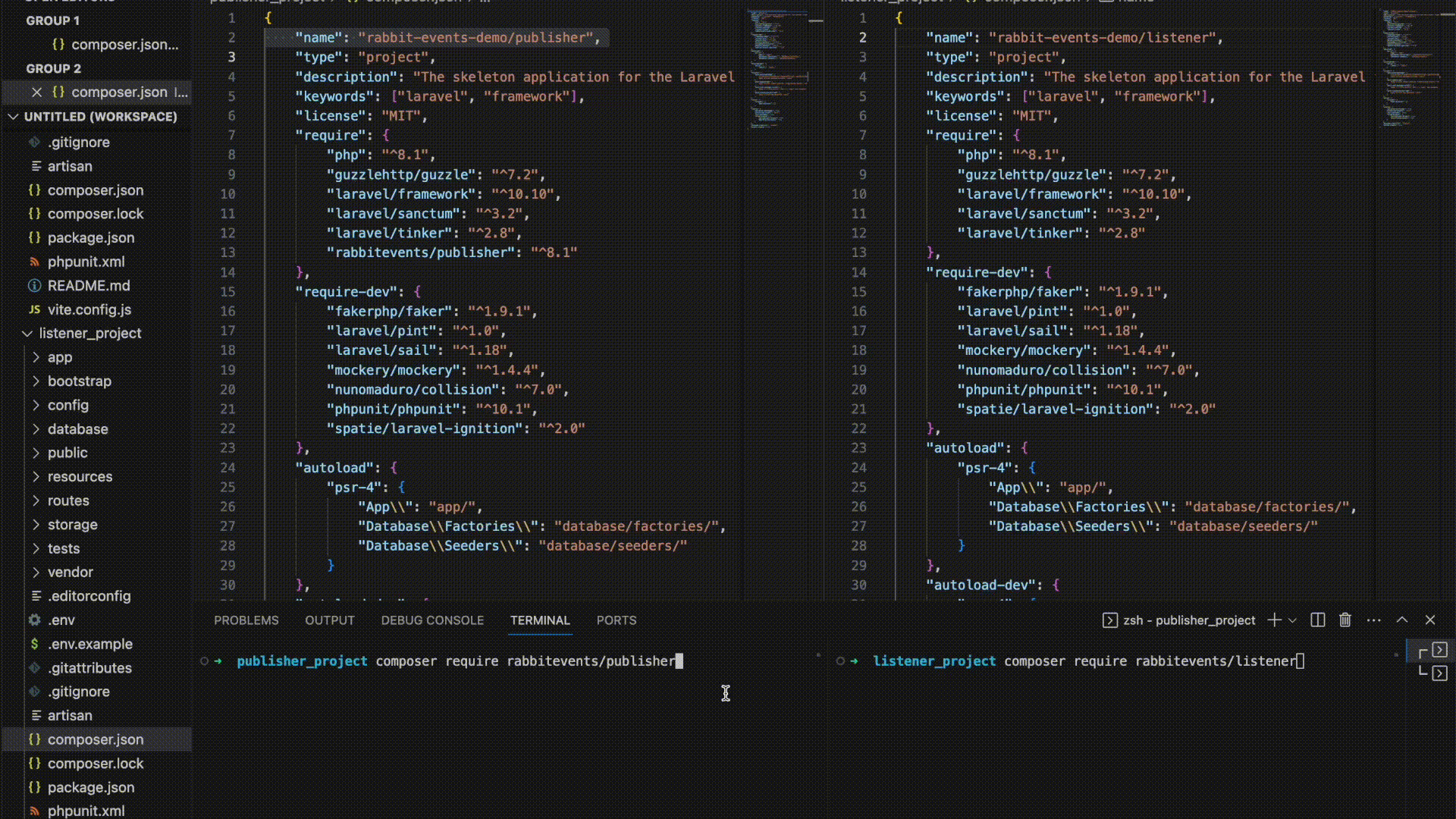Open launch profile dropdown next to plus
Viewport: 1456px width, 819px height.
(x=1293, y=620)
